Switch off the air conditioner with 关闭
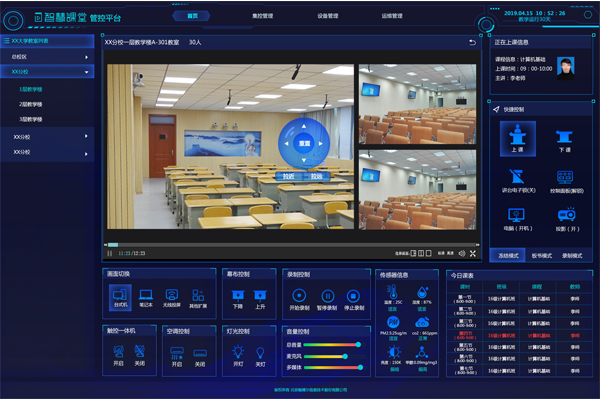This screenshot has height=400, width=600. 200,352
